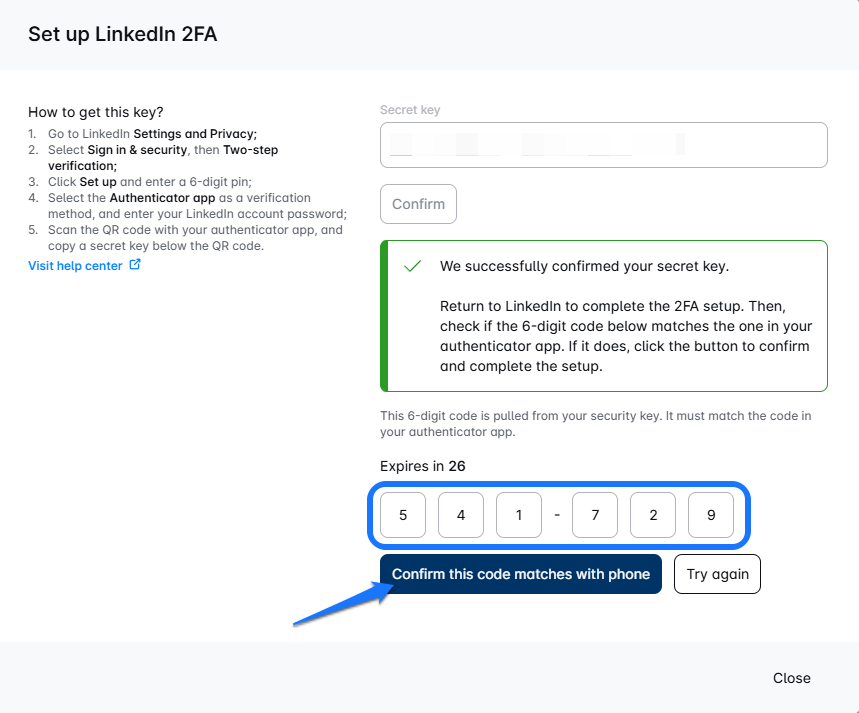This screenshot has width=859, height=713.
Task: Select the last code digit box showing 9
Action: point(711,516)
